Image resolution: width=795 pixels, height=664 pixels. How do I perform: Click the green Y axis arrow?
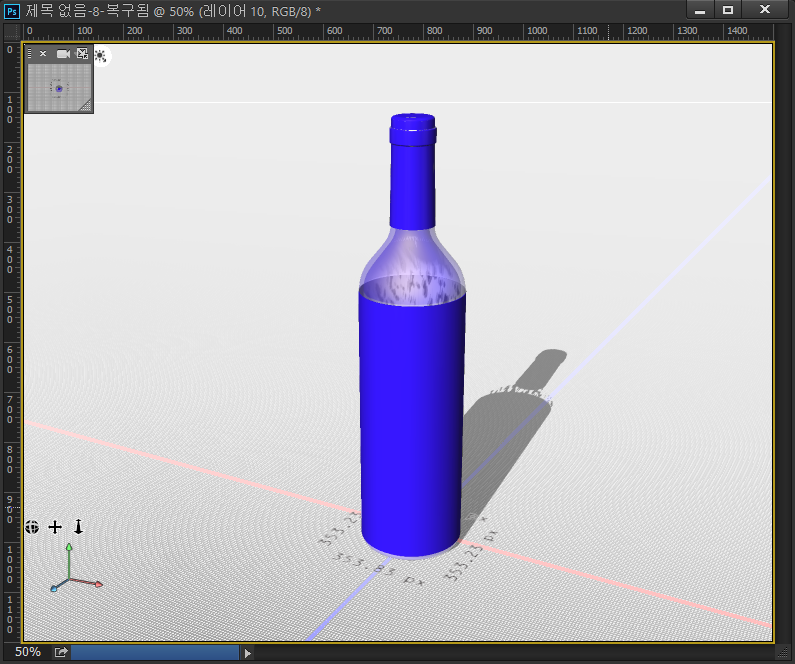[68, 548]
